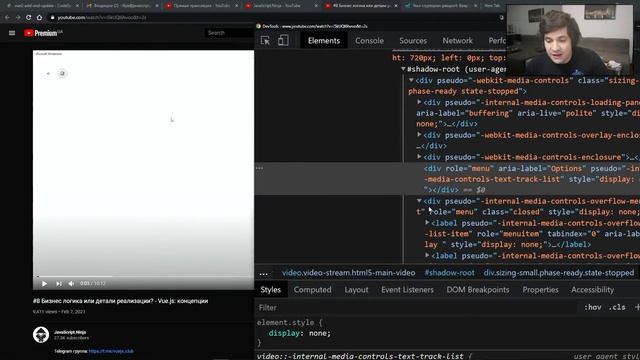Select the highlighted div role="menu" node
This screenshot has height=360, width=640.
[447, 179]
